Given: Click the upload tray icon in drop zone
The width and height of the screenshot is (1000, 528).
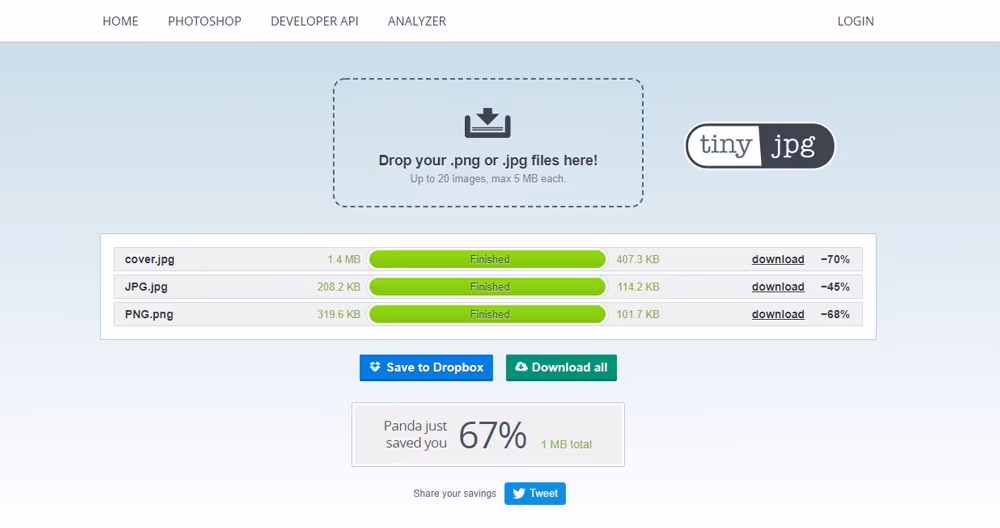Looking at the screenshot, I should [x=488, y=123].
